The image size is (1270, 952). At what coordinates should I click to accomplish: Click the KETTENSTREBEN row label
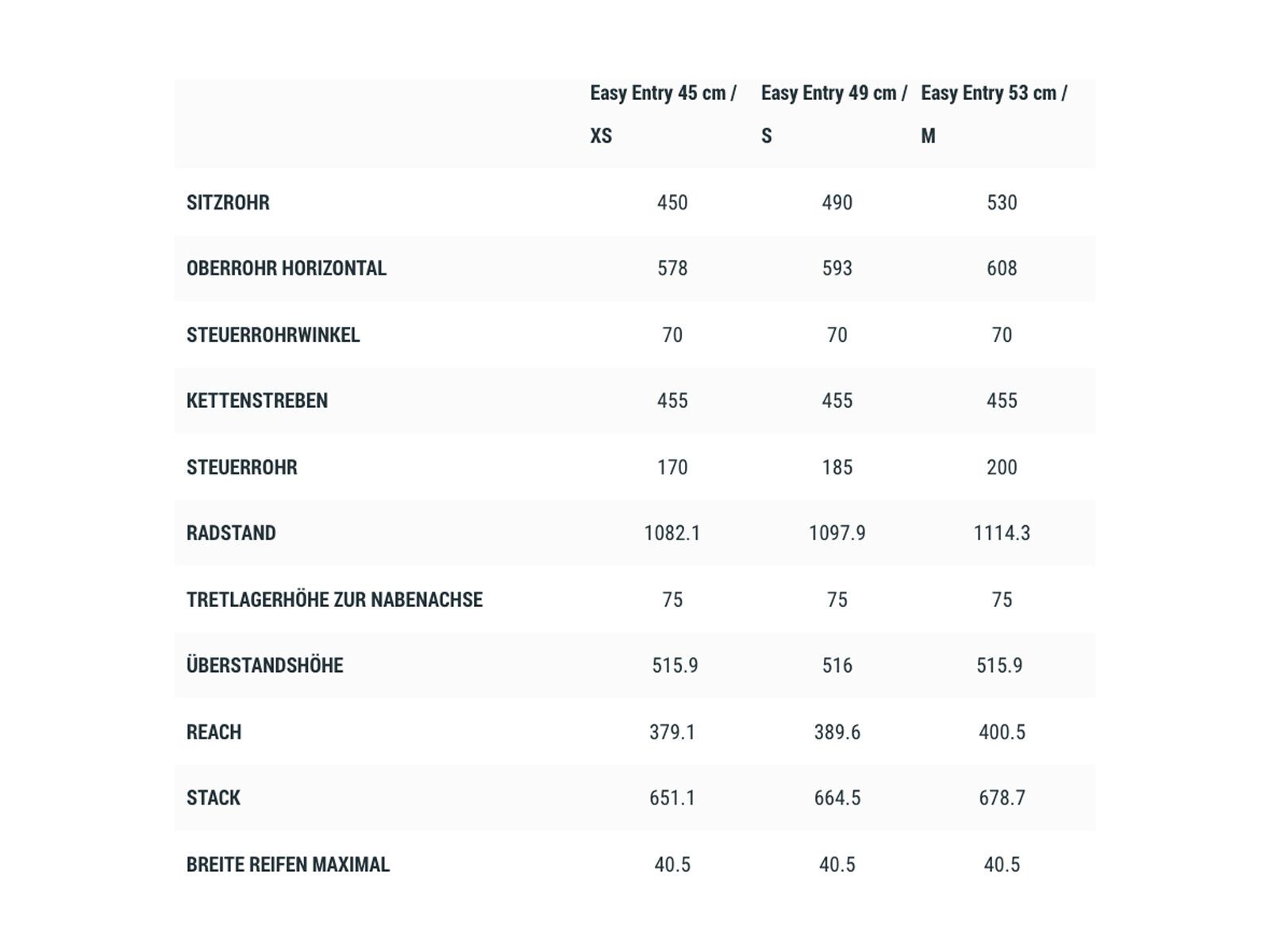(257, 401)
